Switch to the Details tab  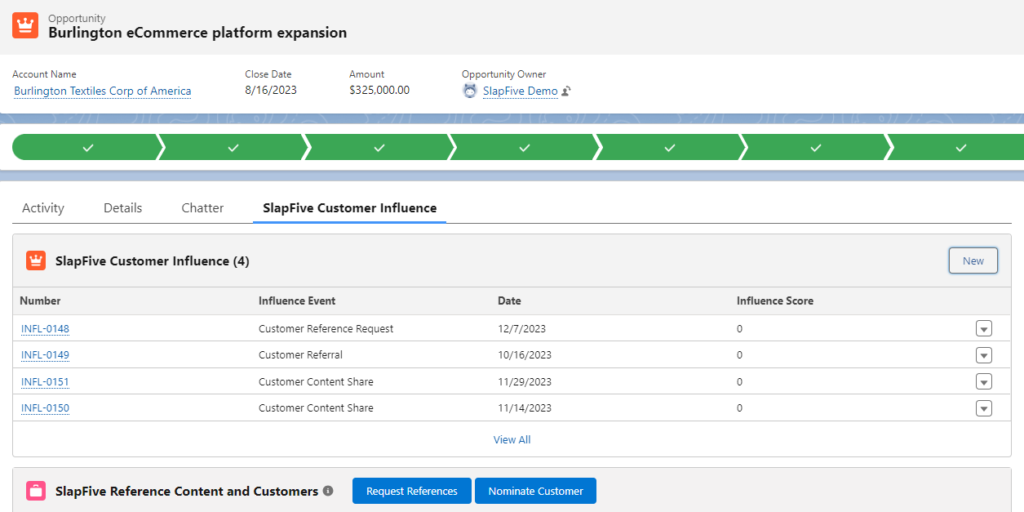pyautogui.click(x=123, y=208)
